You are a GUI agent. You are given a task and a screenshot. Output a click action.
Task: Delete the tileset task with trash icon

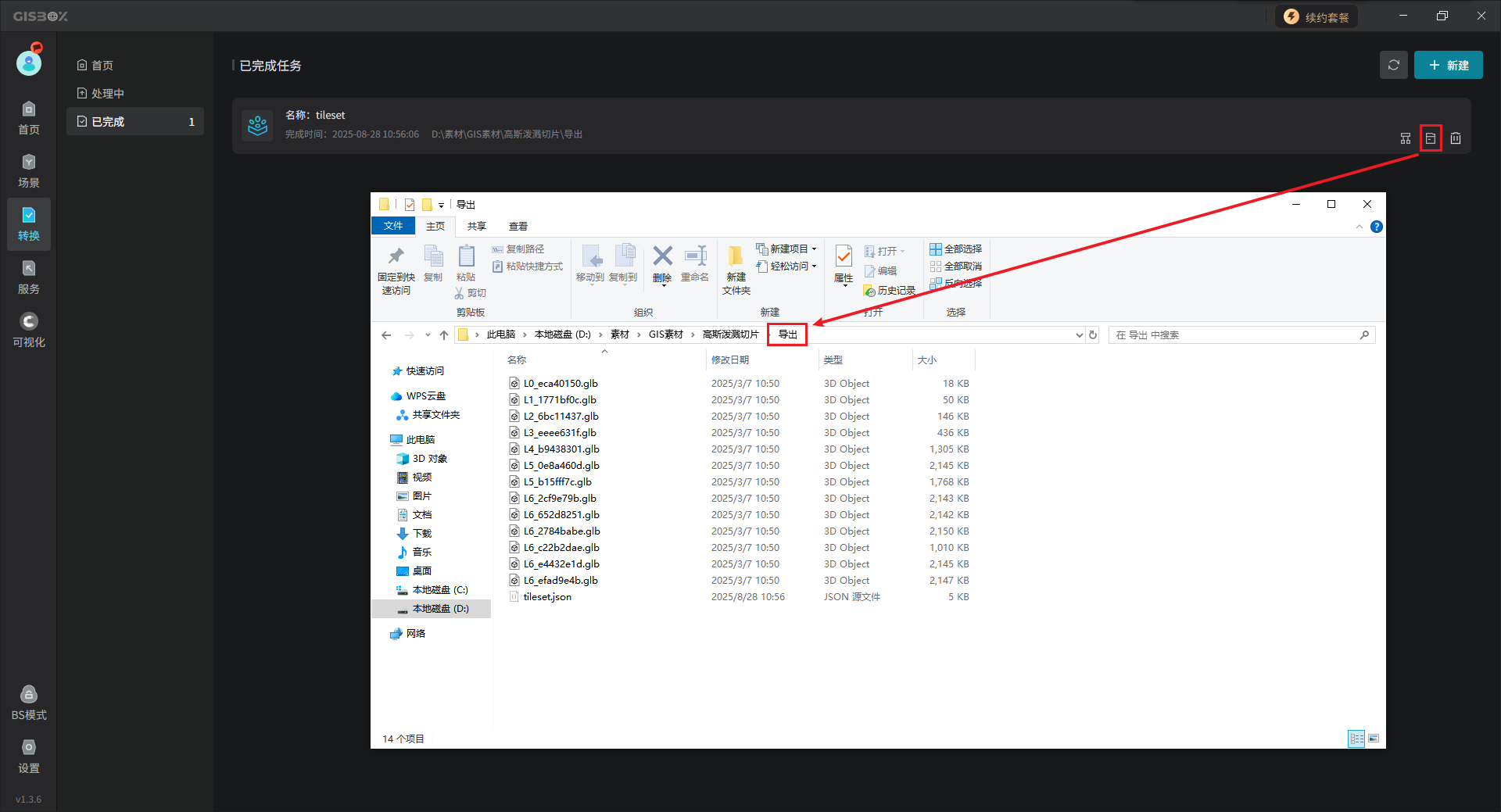[1455, 138]
